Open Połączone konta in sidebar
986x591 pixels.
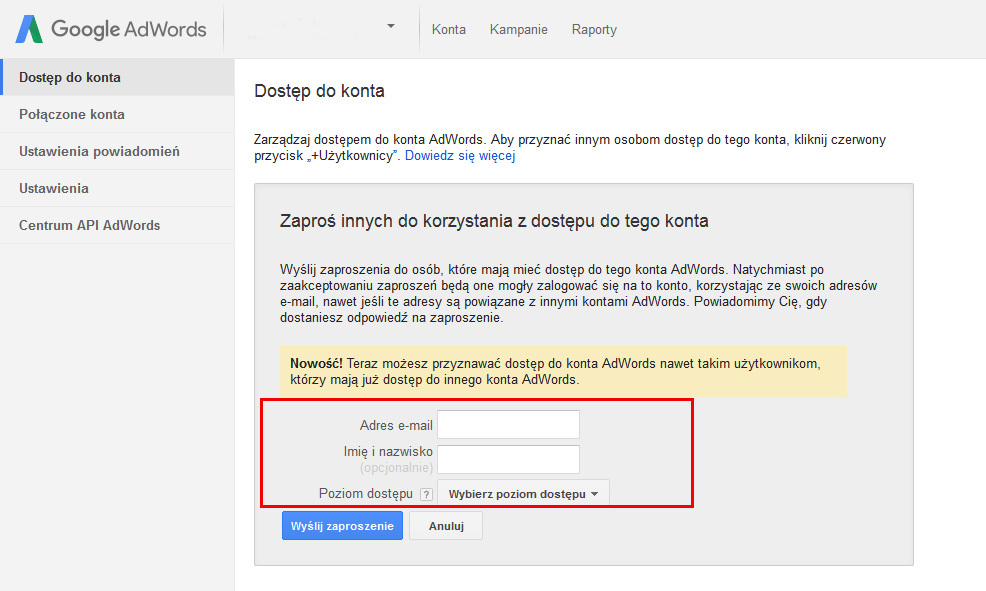117,114
